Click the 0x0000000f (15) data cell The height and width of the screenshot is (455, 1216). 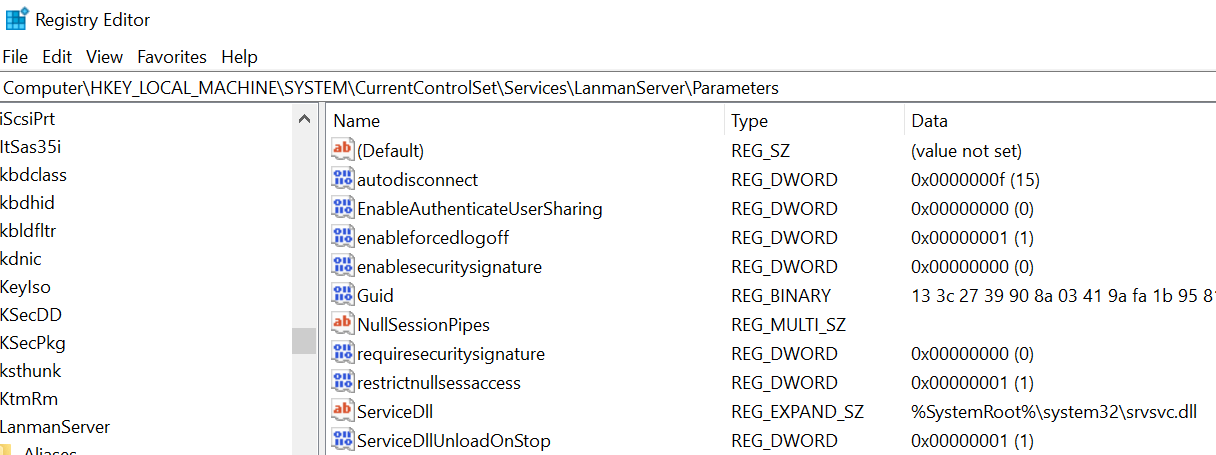click(976, 180)
